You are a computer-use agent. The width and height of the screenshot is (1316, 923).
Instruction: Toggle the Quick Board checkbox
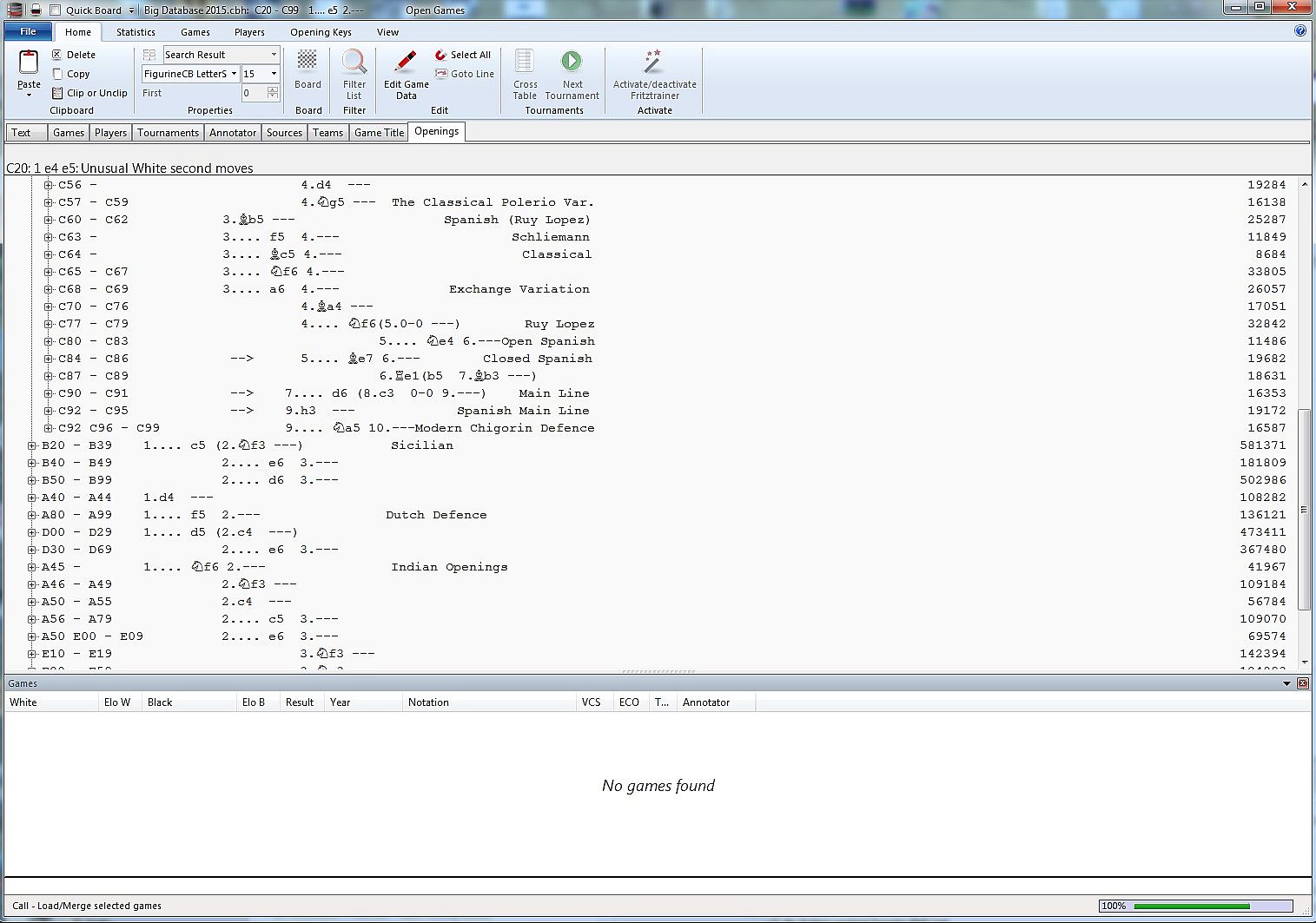[56, 10]
